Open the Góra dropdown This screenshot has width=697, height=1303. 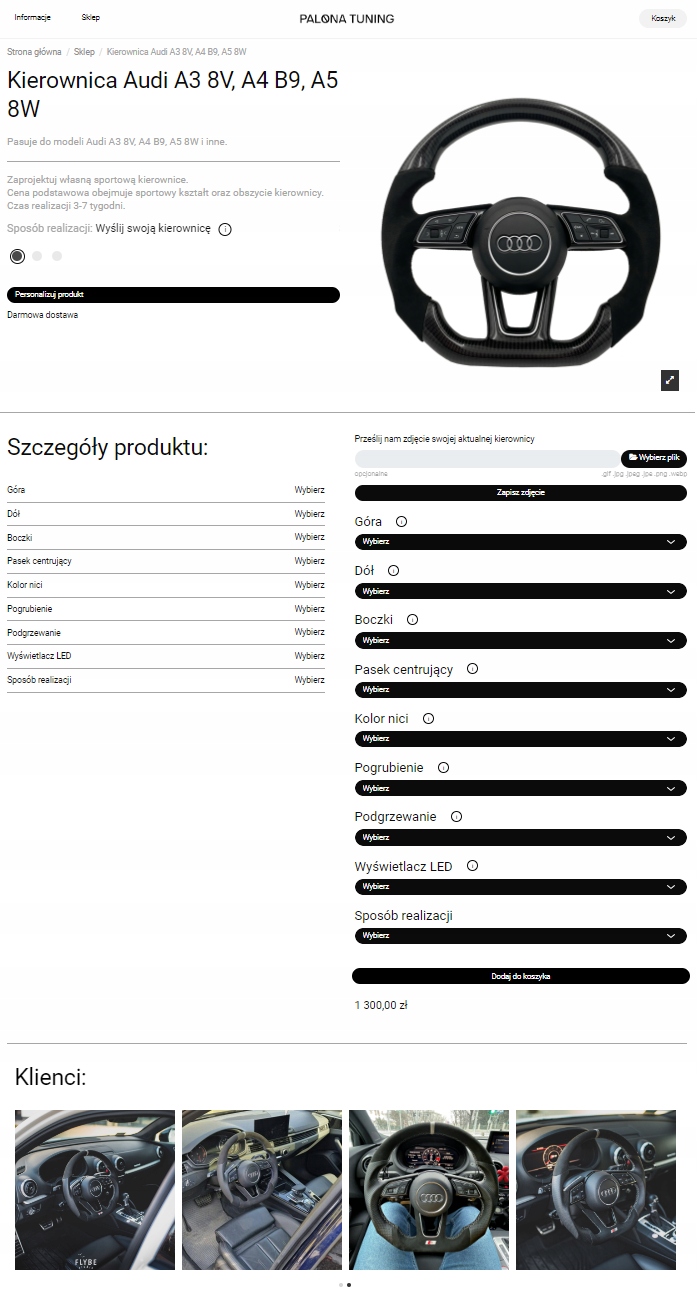pos(520,542)
